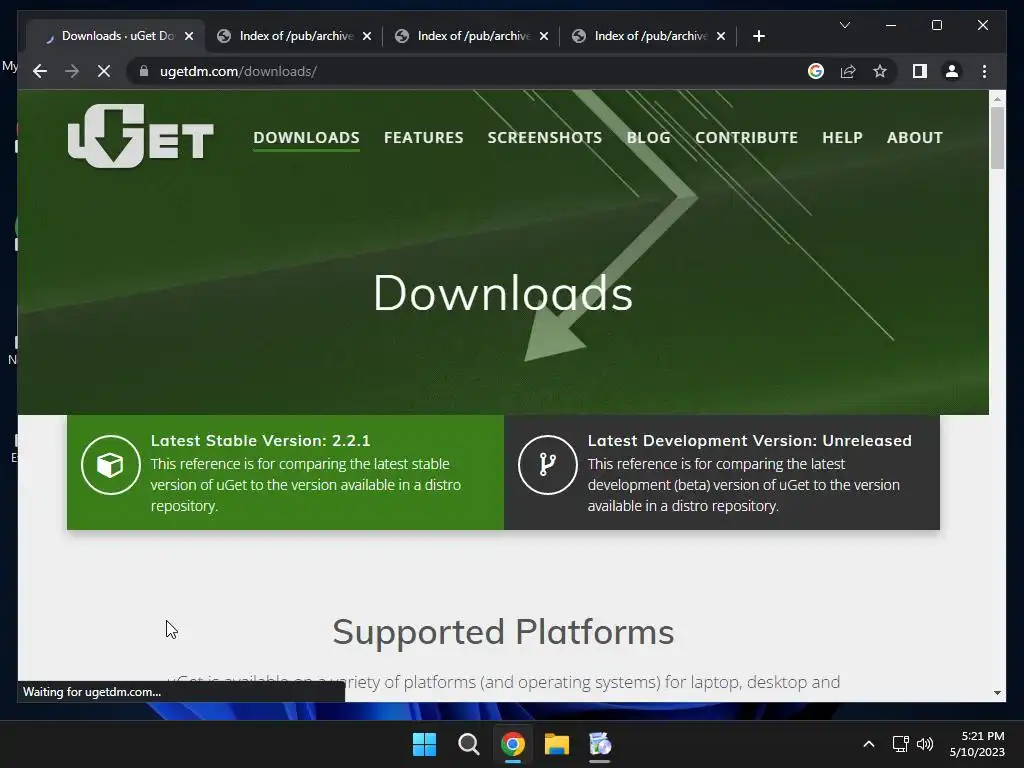This screenshot has width=1024, height=768.
Task: Open the BLOG nav link
Action: coord(648,138)
